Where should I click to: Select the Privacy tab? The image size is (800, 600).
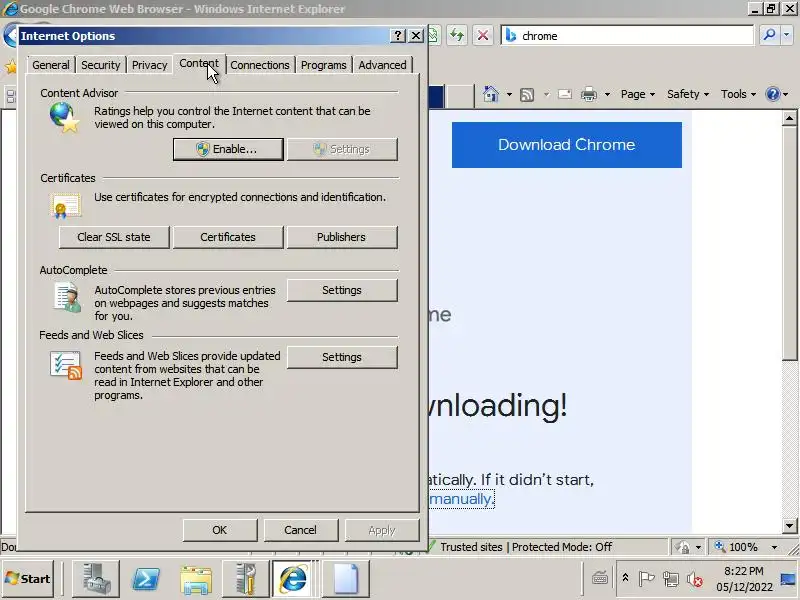[x=149, y=65]
